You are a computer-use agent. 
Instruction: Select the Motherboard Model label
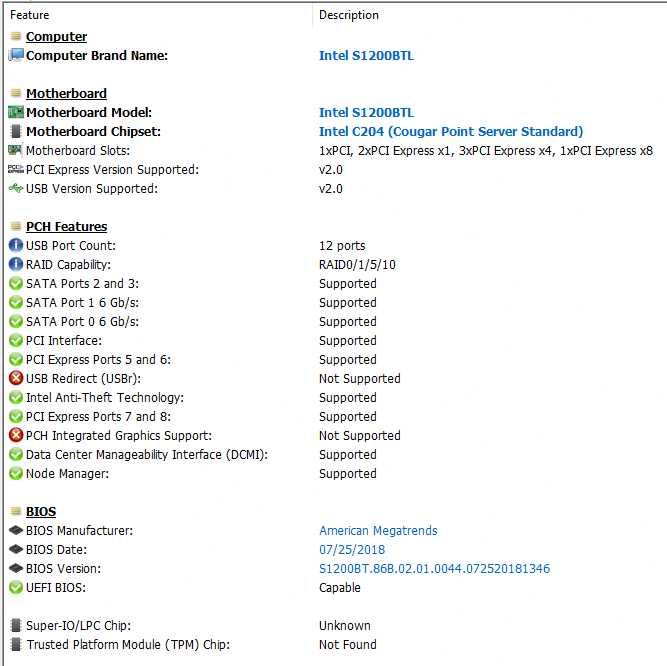(89, 113)
